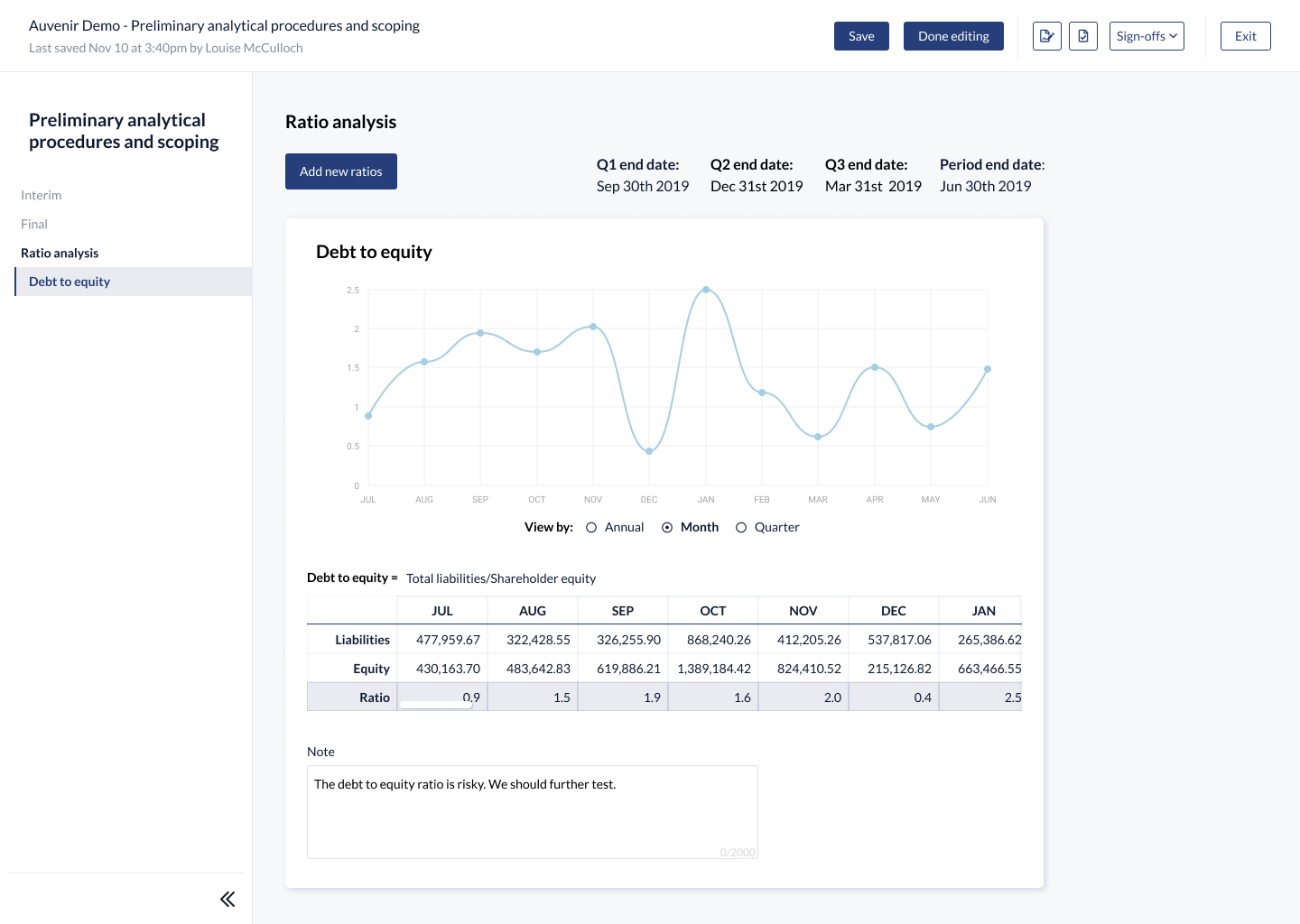The height and width of the screenshot is (924, 1300).
Task: Click the NOV ratio value 2.0
Action: point(832,698)
